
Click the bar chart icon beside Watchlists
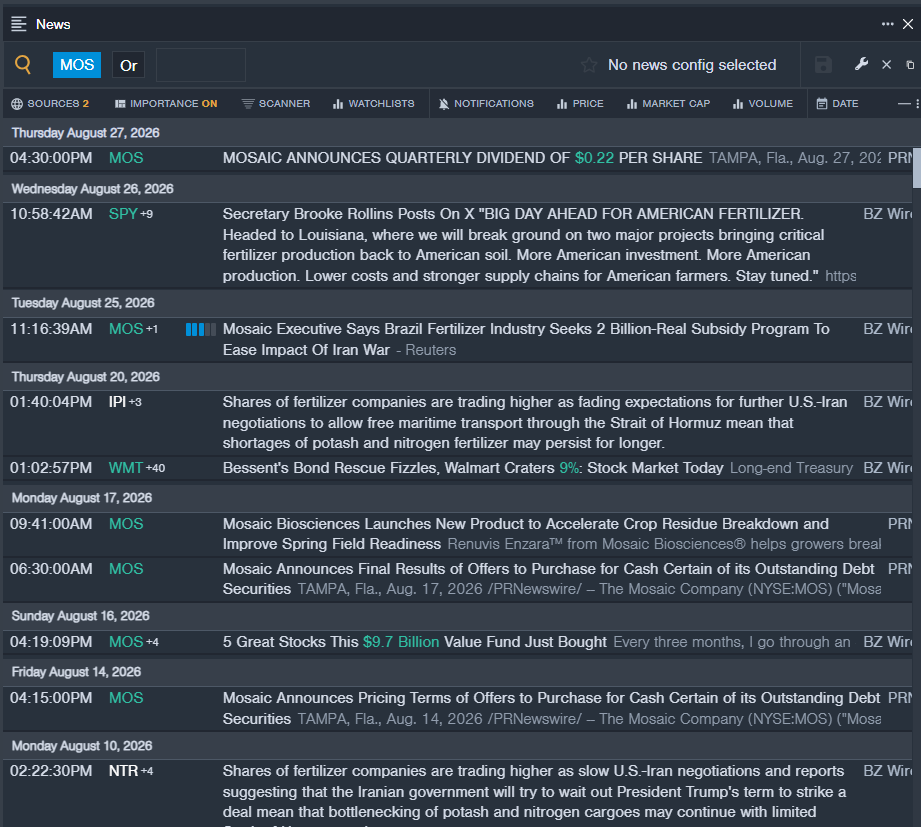(338, 104)
